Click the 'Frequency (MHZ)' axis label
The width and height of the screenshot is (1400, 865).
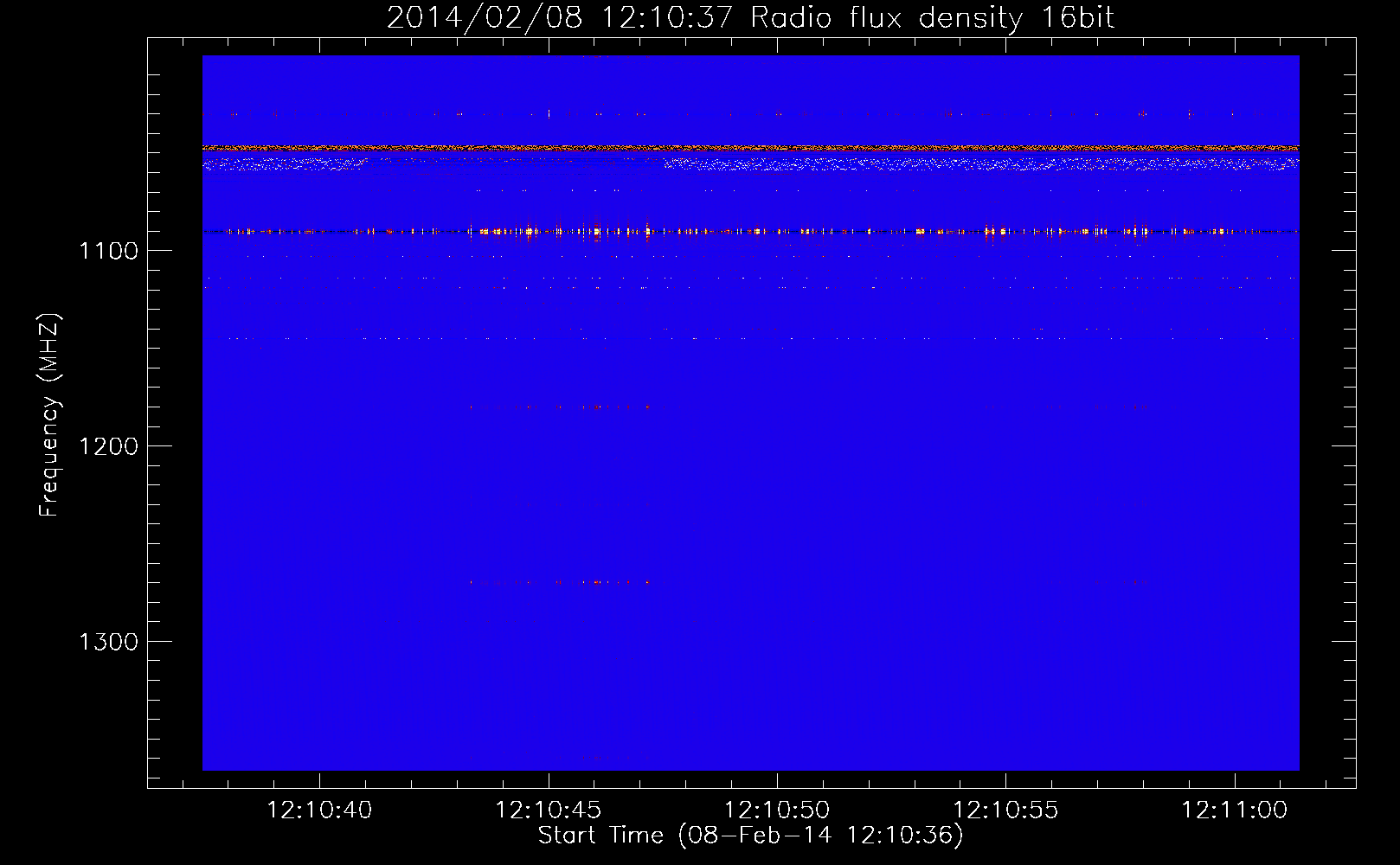point(49,415)
